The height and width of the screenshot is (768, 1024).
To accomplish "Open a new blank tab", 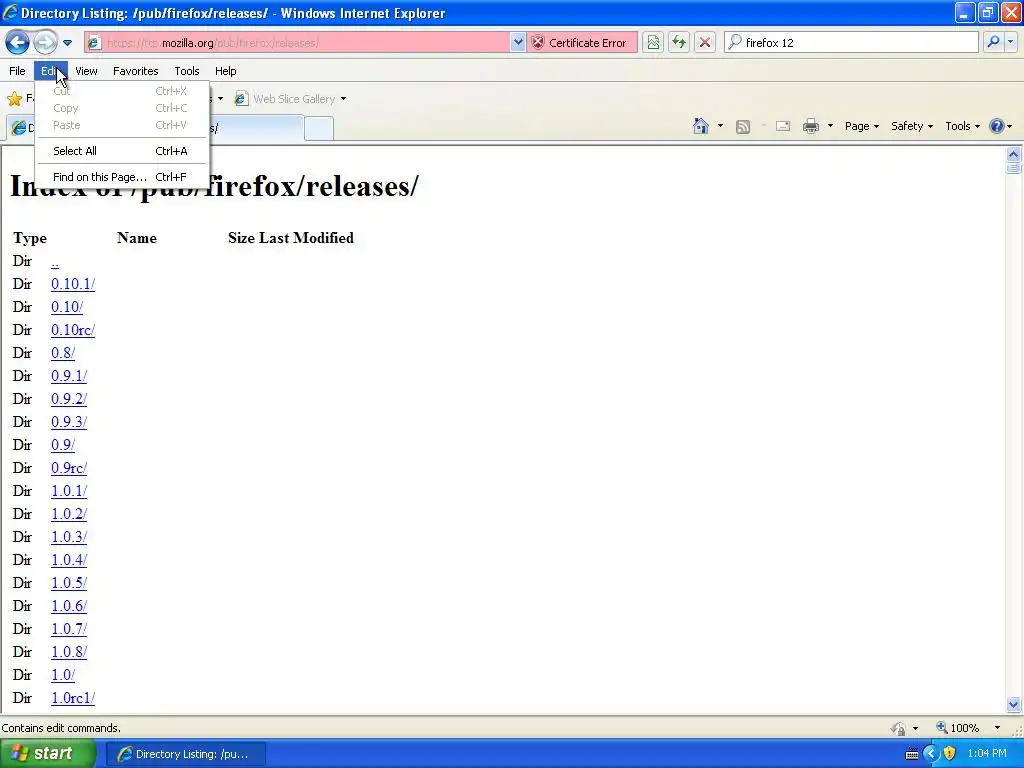I will (319, 128).
